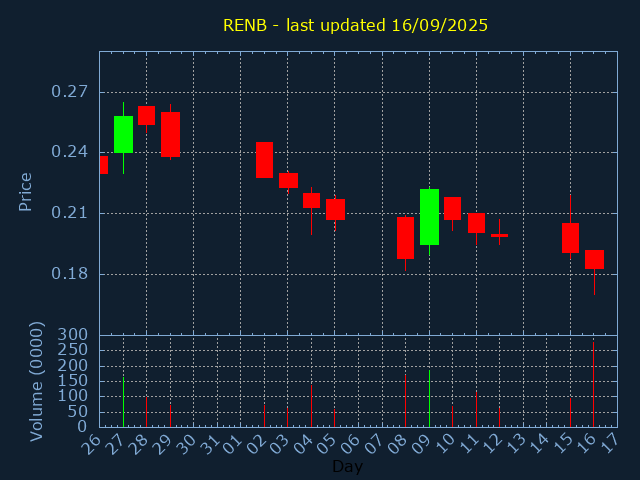
Task: Click the 300 volume axis label
Action: click(73, 335)
